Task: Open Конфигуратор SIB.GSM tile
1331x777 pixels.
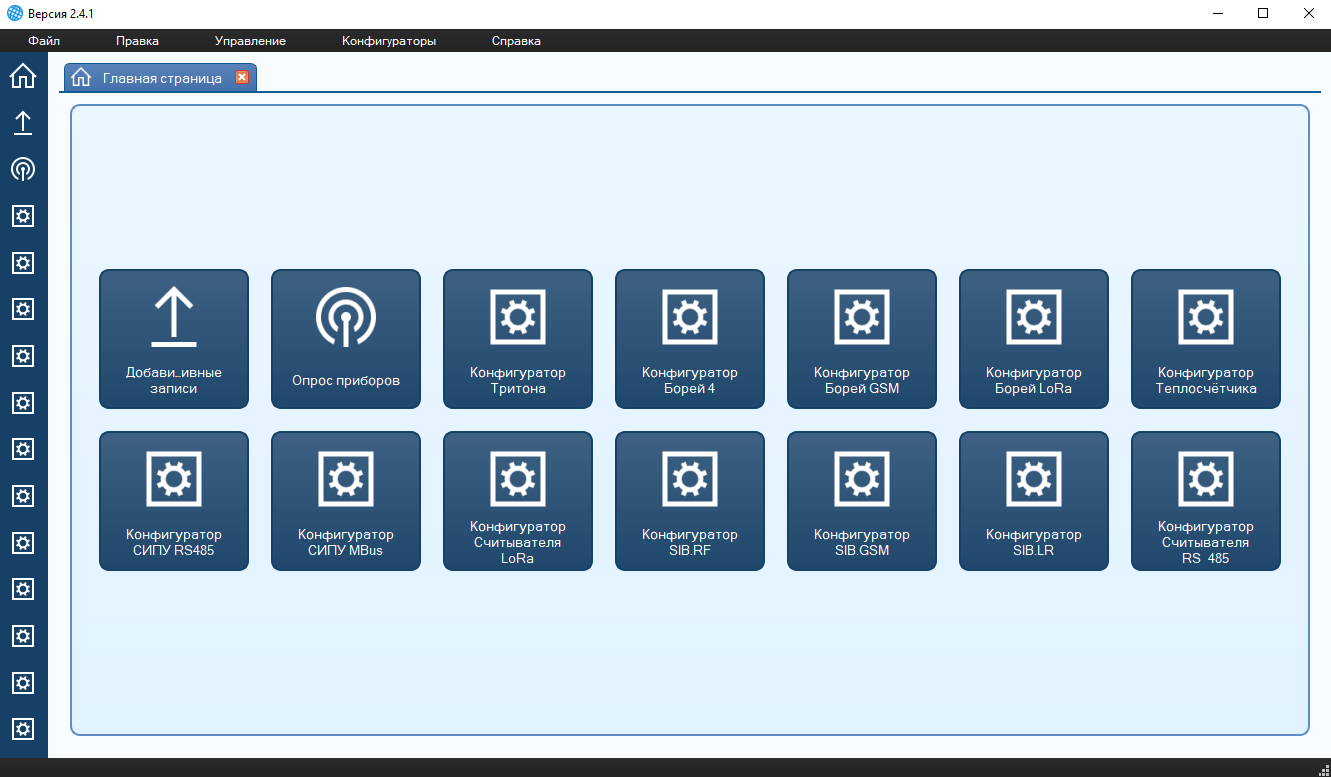Action: click(862, 501)
